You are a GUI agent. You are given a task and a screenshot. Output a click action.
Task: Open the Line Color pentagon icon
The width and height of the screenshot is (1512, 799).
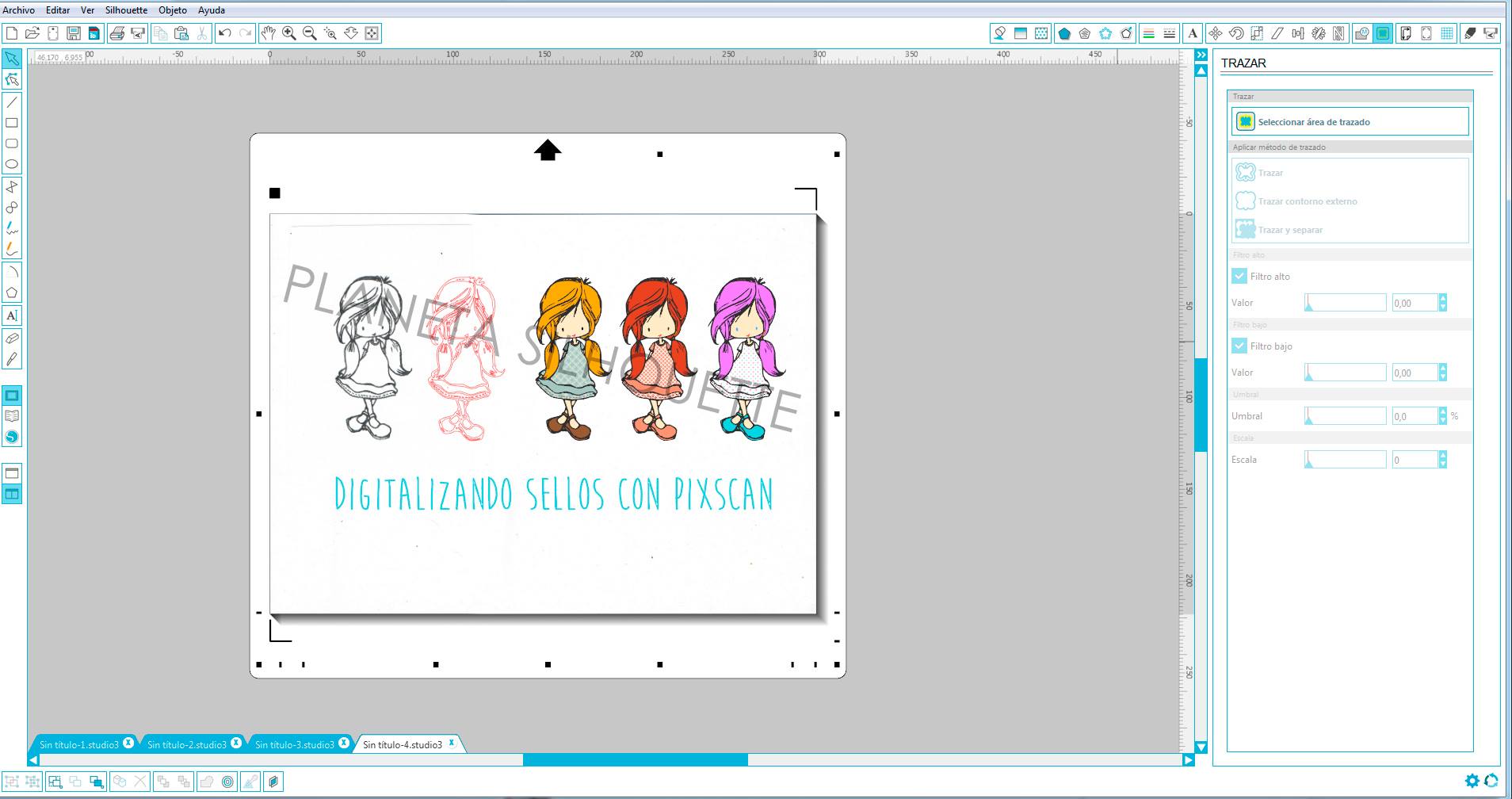click(1064, 33)
